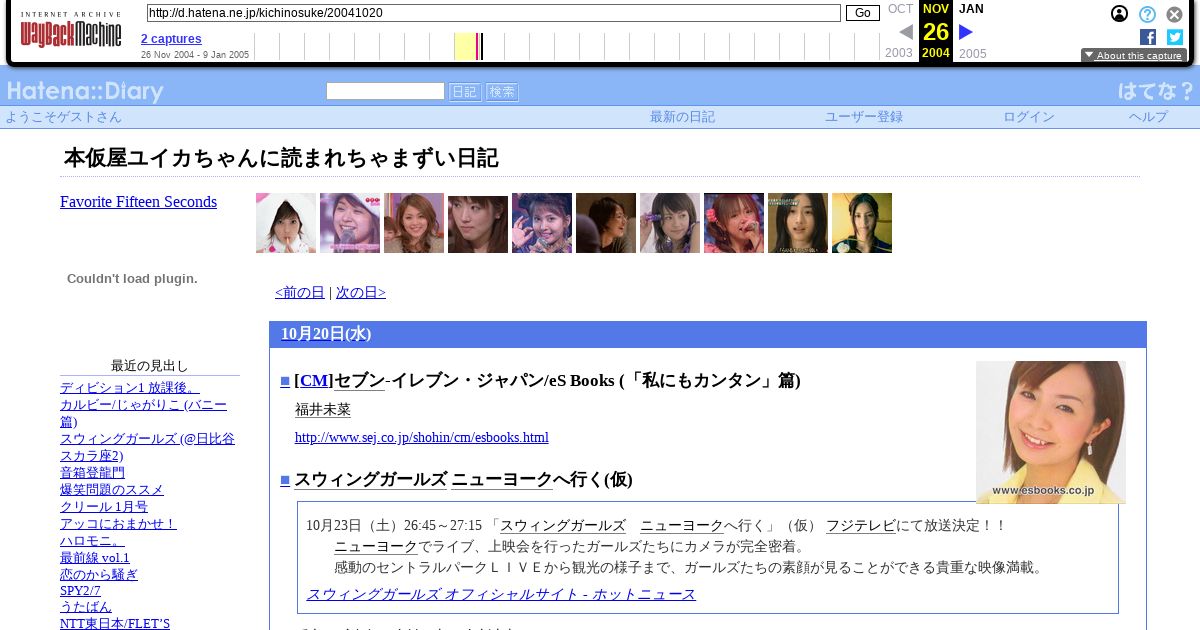Image resolution: width=1200 pixels, height=630 pixels.
Task: Open ninth thumbnail of dark-haired girl
Action: (798, 223)
